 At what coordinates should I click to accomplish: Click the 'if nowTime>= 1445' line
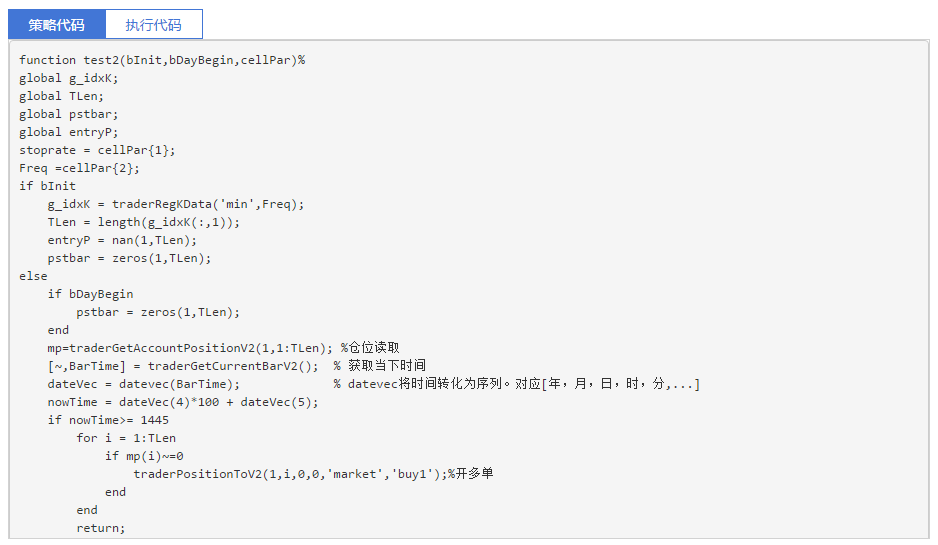[108, 420]
